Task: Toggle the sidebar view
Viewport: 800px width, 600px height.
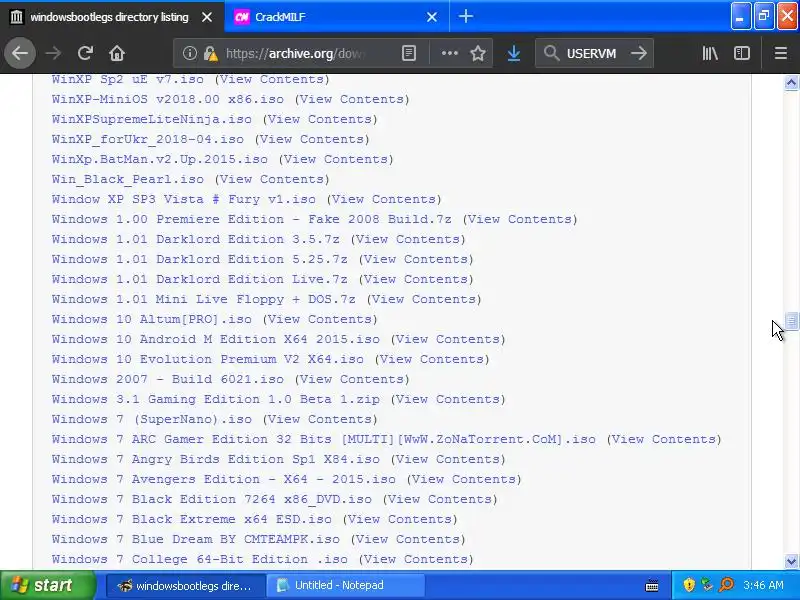Action: 742,53
